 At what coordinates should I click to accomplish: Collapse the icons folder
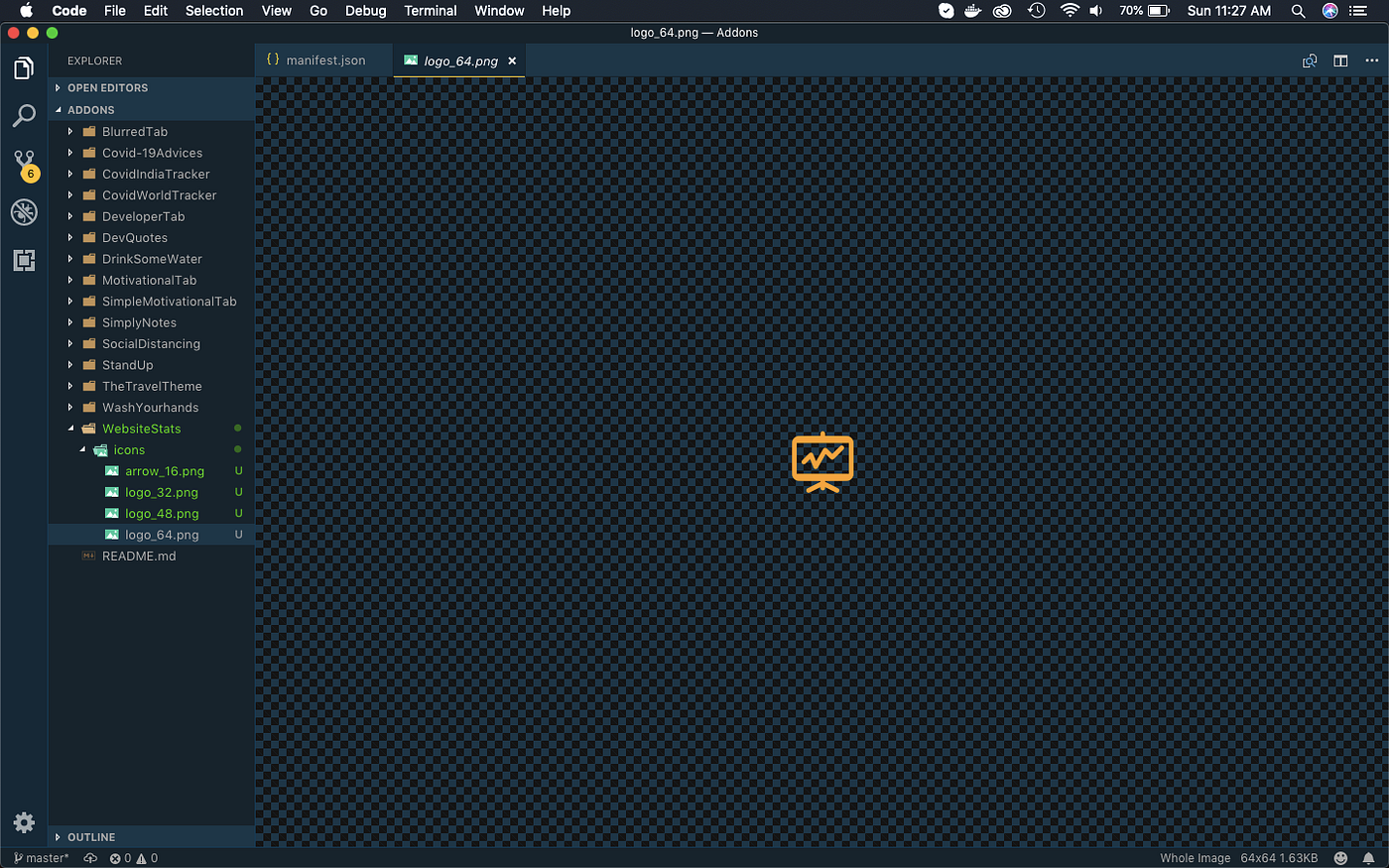[152, 450]
